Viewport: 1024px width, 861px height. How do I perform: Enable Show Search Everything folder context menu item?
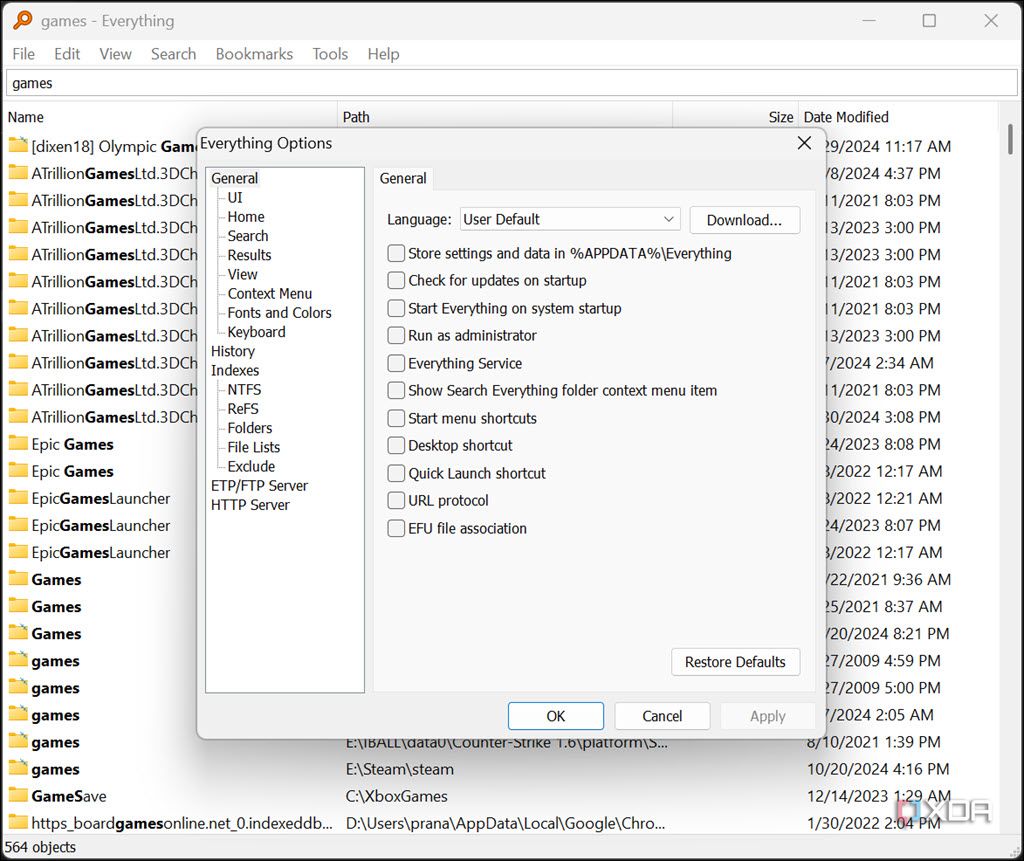click(396, 390)
